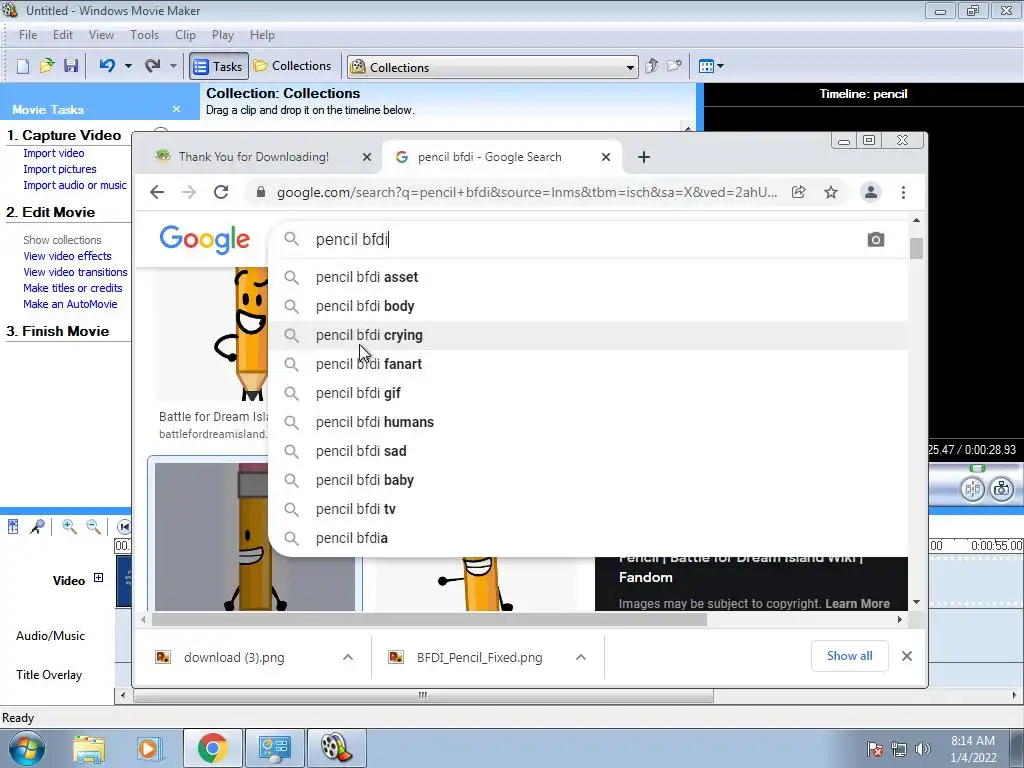The height and width of the screenshot is (768, 1024).
Task: Click the Zoom Timeline Out magnifier
Action: (93, 526)
